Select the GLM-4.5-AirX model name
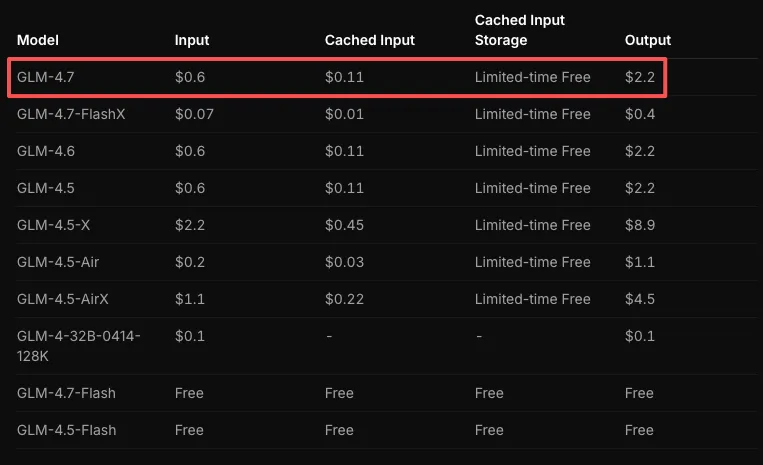 click(x=63, y=299)
